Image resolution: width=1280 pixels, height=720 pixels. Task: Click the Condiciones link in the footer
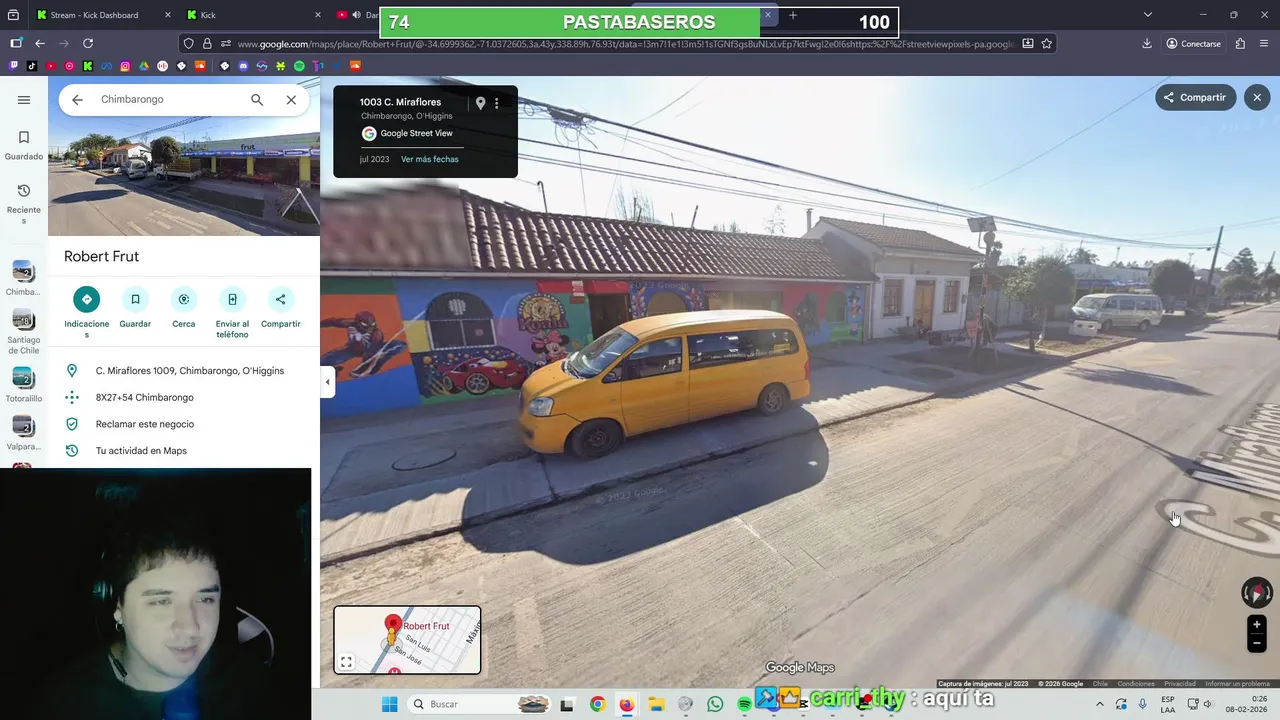(x=1136, y=684)
